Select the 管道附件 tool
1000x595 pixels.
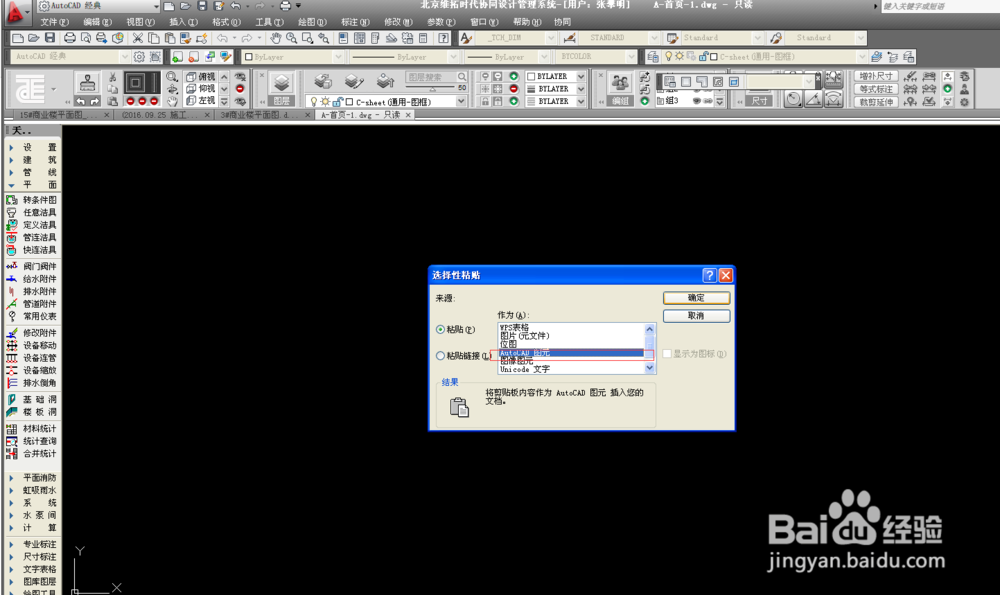[x=33, y=304]
